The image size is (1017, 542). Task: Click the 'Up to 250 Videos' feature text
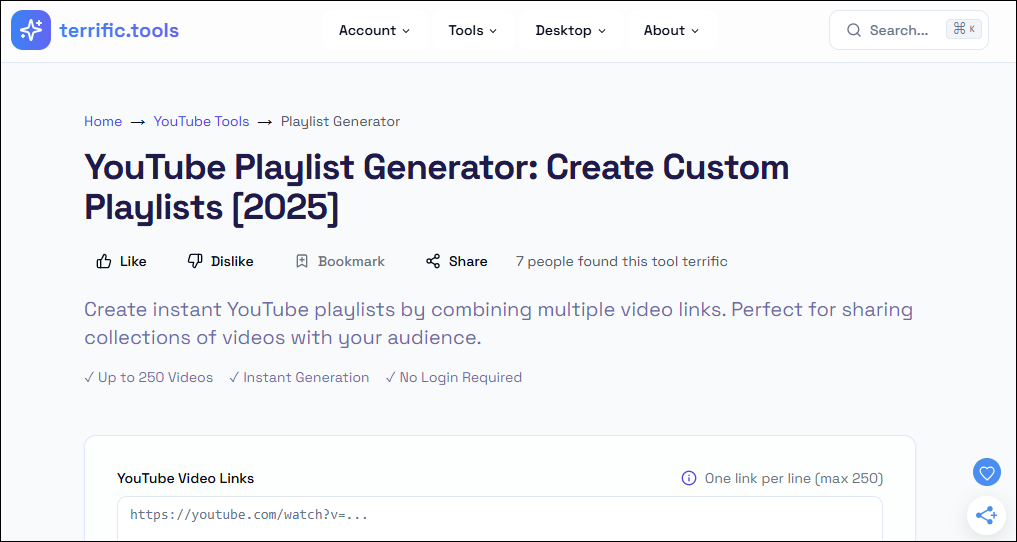tap(149, 377)
